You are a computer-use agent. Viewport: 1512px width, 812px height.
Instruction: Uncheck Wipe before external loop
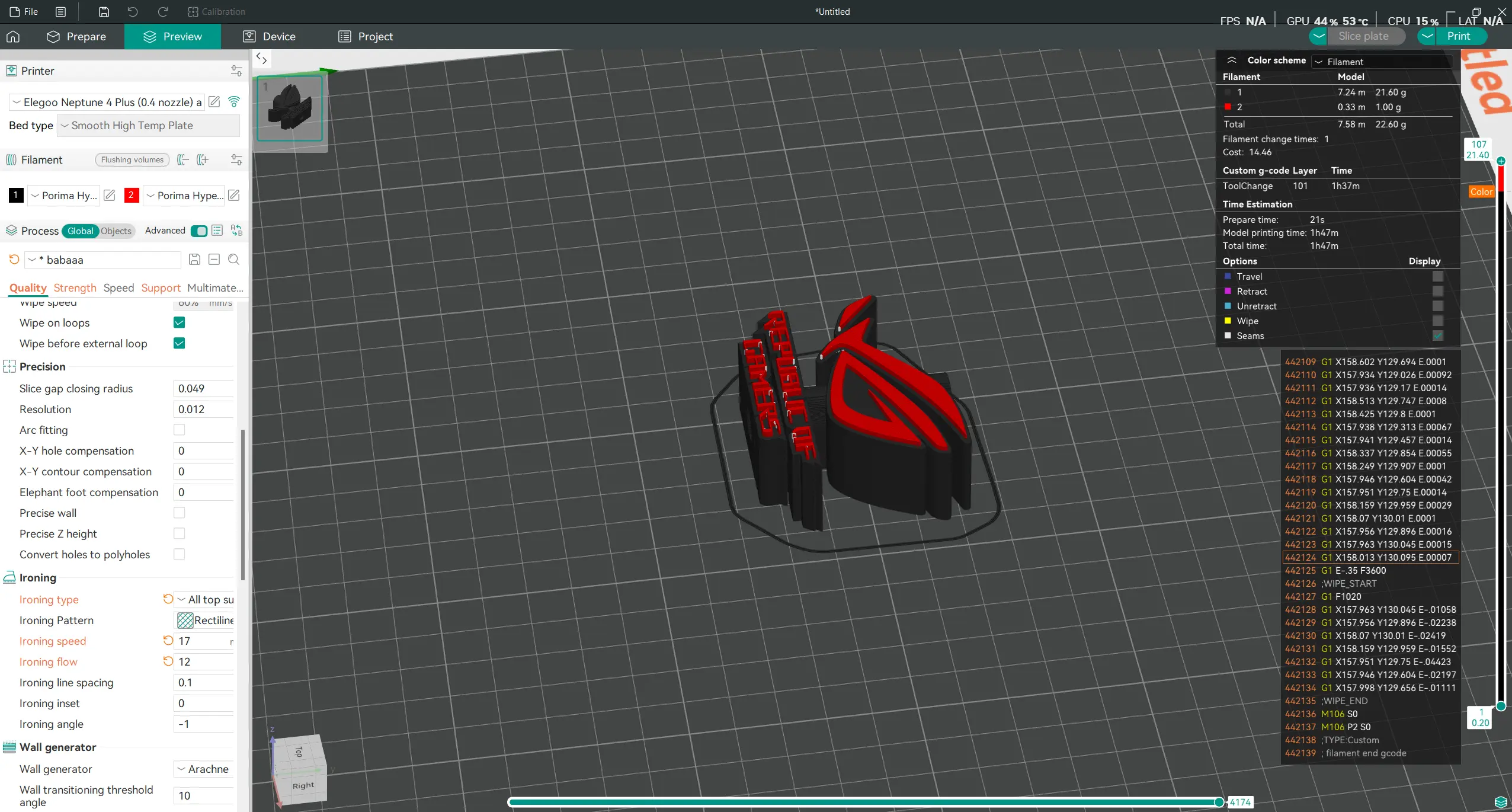point(180,343)
